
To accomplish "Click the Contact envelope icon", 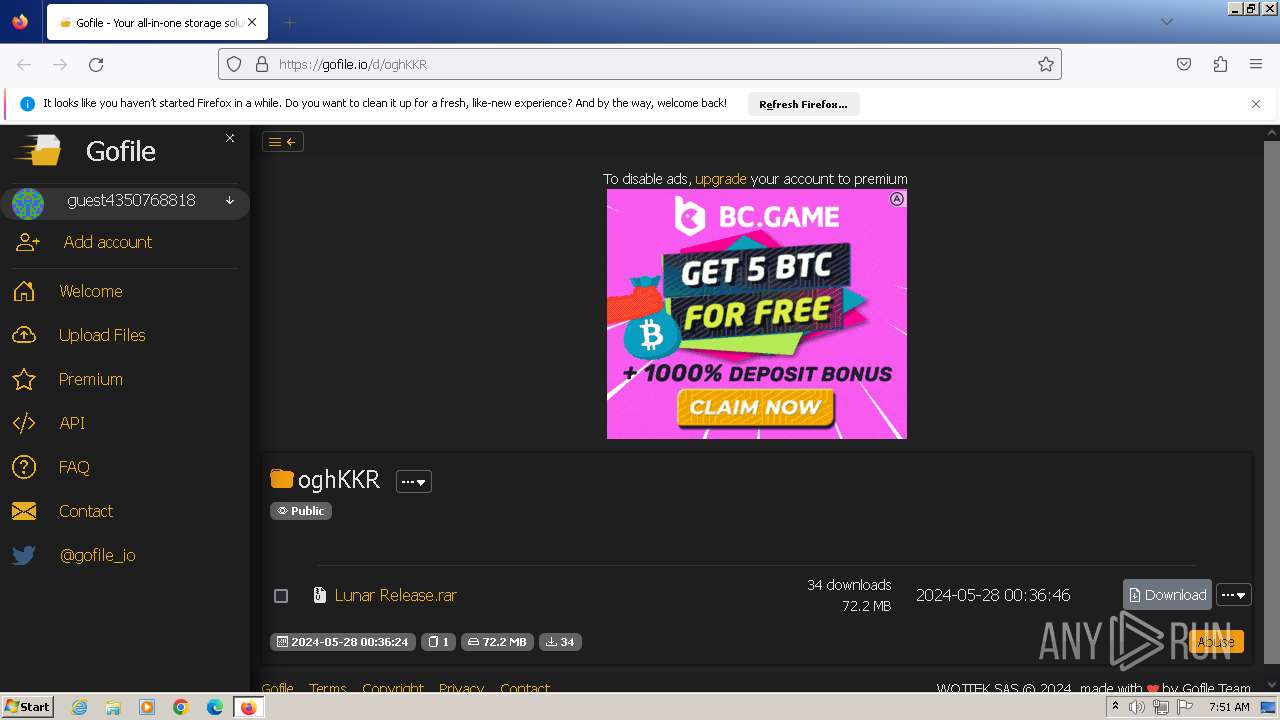I will coord(24,511).
